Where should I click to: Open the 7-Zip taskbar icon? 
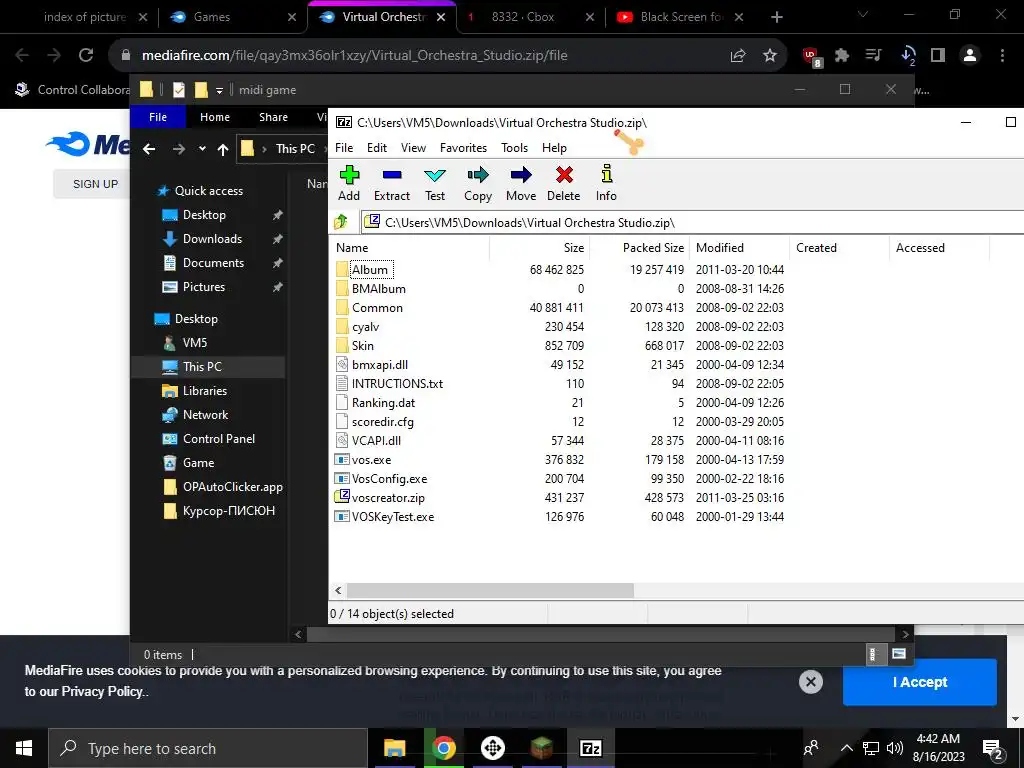[x=590, y=748]
